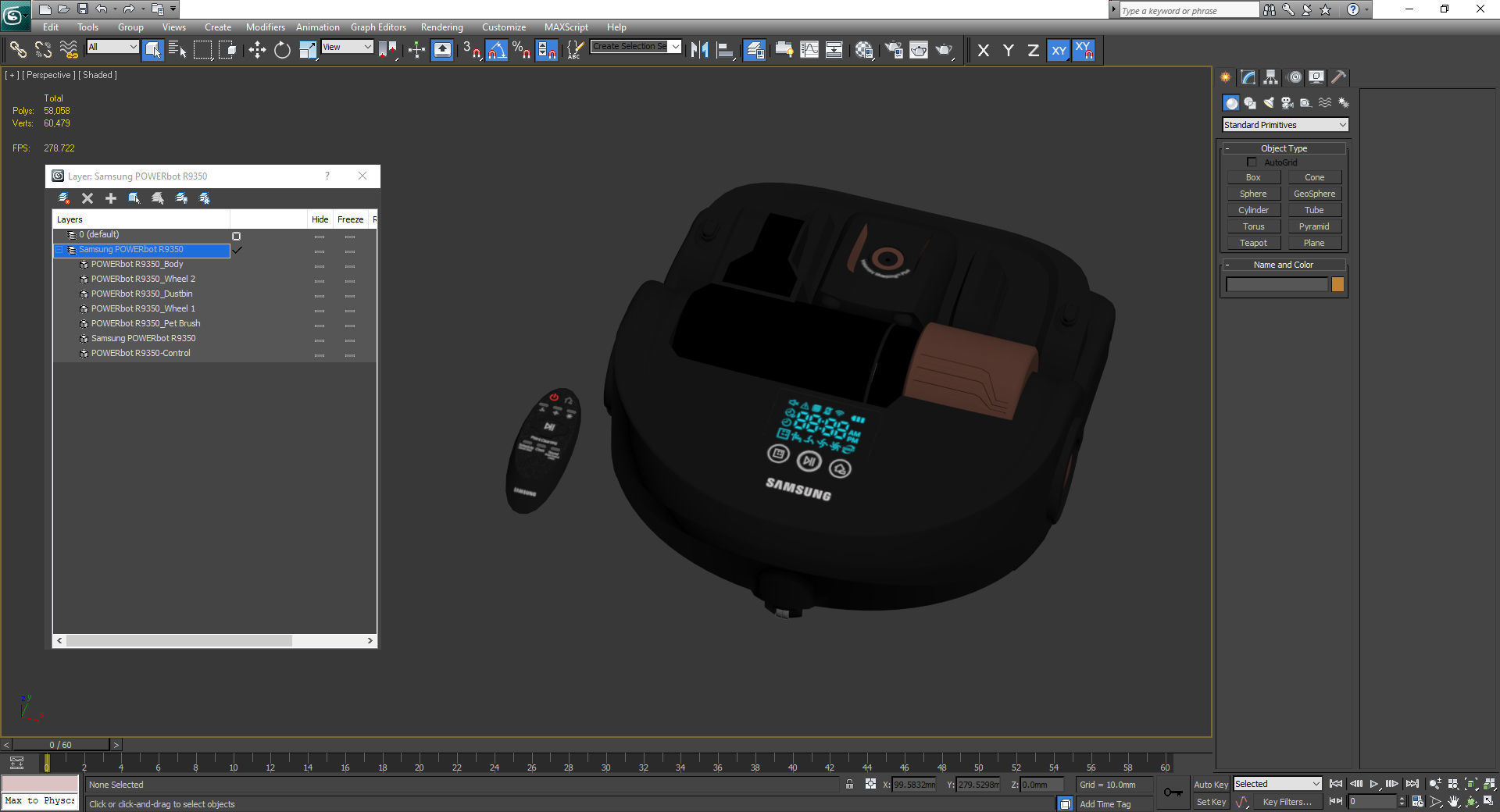Open the Quick Access Toolbar customize arrow
The image size is (1500, 812).
(173, 9)
